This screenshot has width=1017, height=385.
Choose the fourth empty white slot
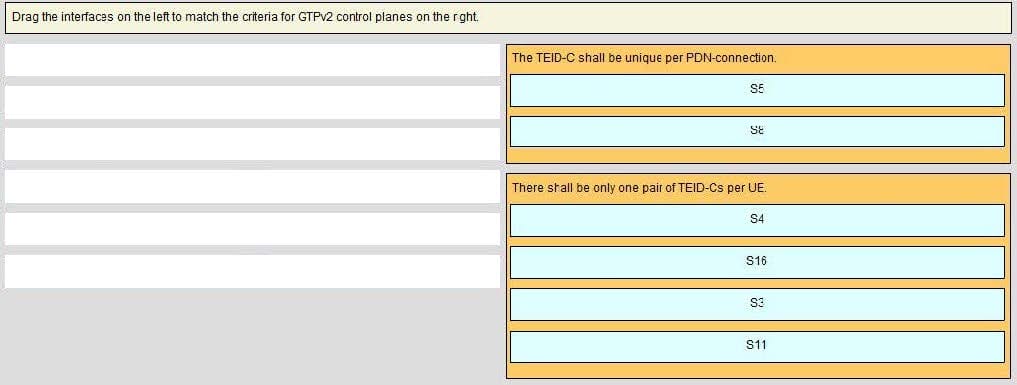pos(252,187)
